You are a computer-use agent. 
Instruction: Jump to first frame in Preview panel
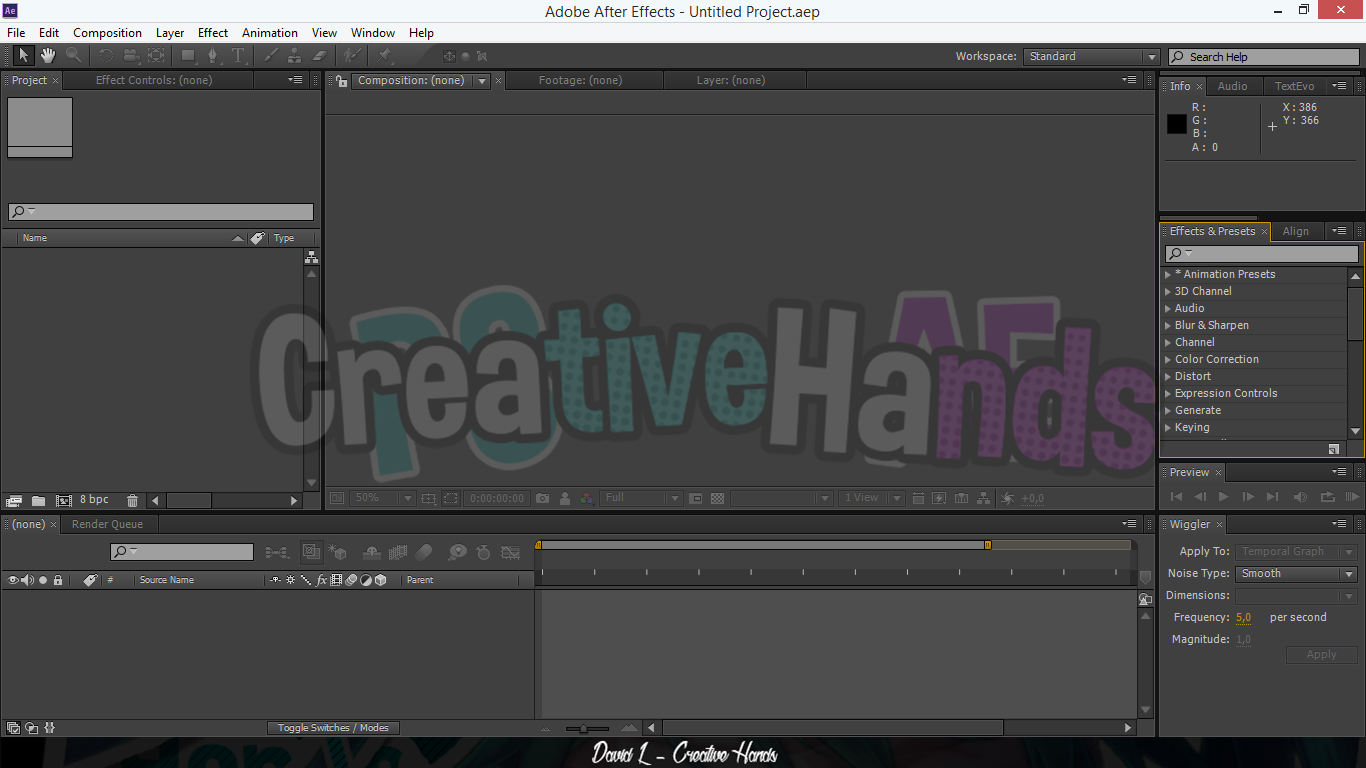pos(1176,497)
